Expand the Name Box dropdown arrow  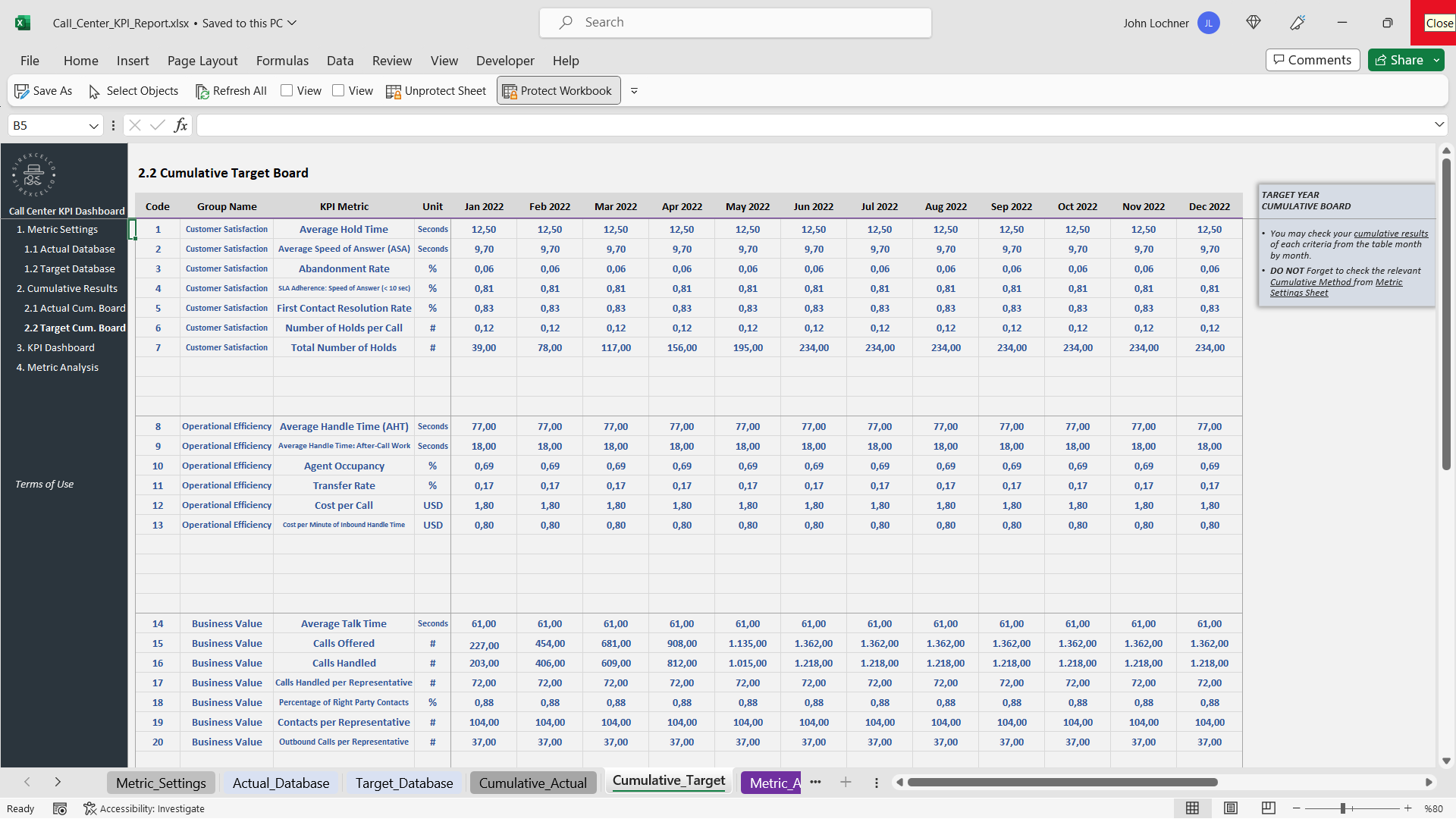coord(93,126)
